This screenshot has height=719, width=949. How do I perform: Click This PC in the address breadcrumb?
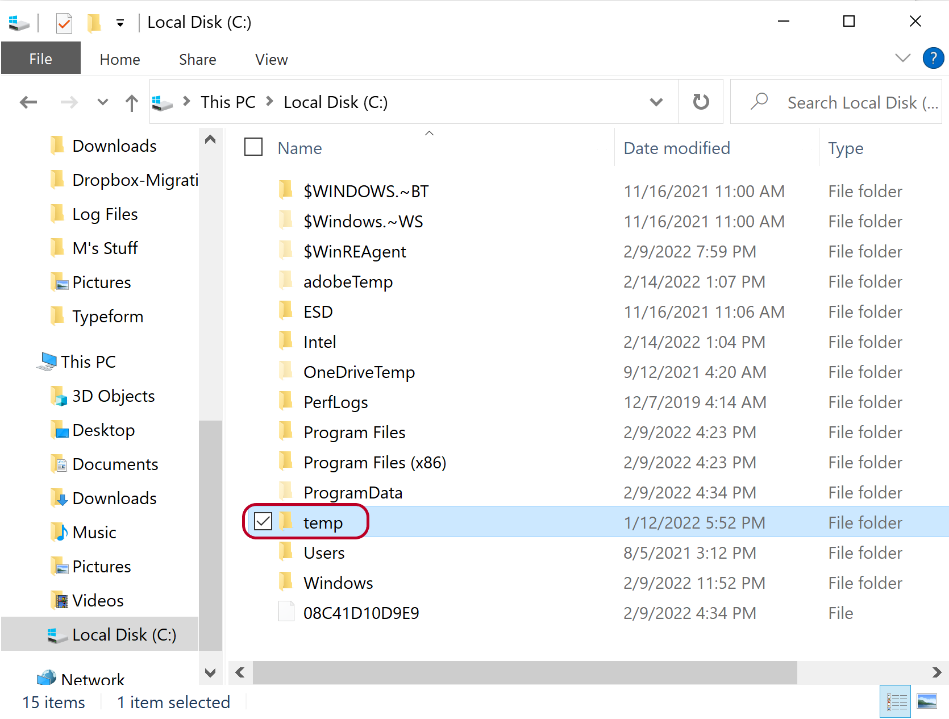point(228,102)
